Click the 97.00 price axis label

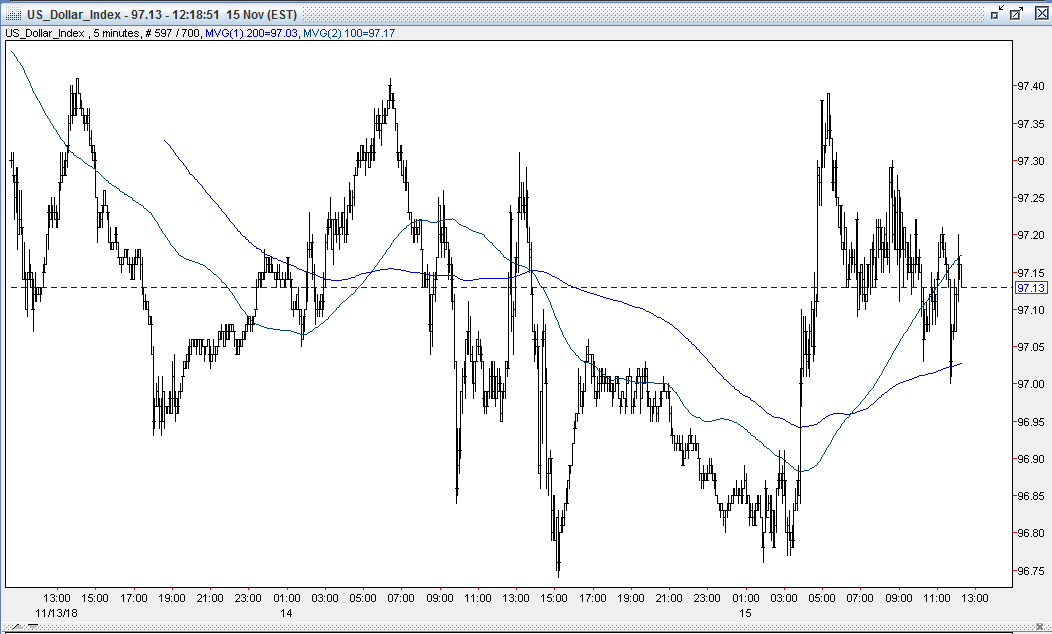point(1031,384)
